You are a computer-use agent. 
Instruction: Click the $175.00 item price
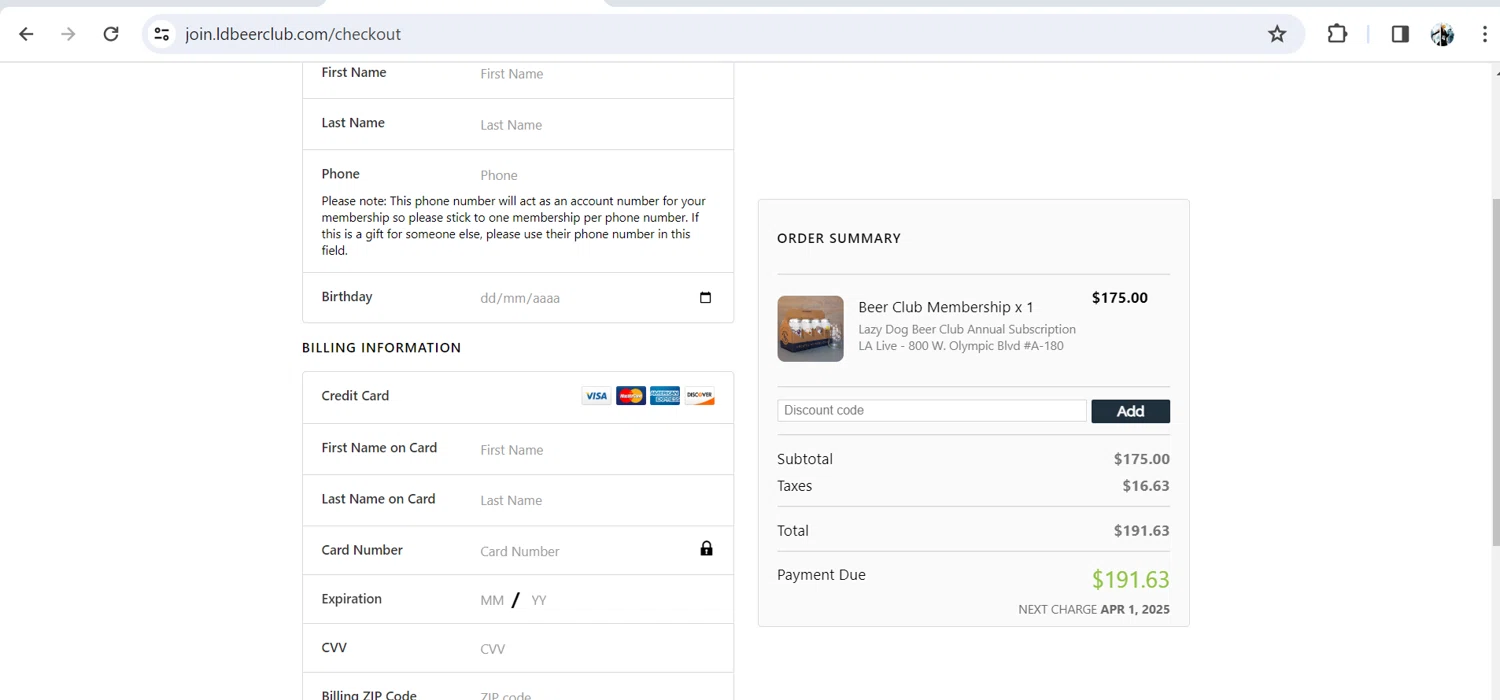1120,298
